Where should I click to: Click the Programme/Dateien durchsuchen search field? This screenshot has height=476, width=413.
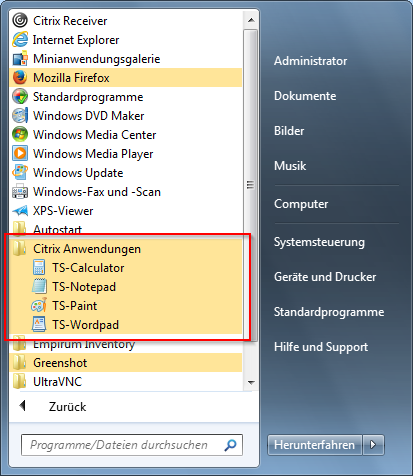(x=132, y=445)
